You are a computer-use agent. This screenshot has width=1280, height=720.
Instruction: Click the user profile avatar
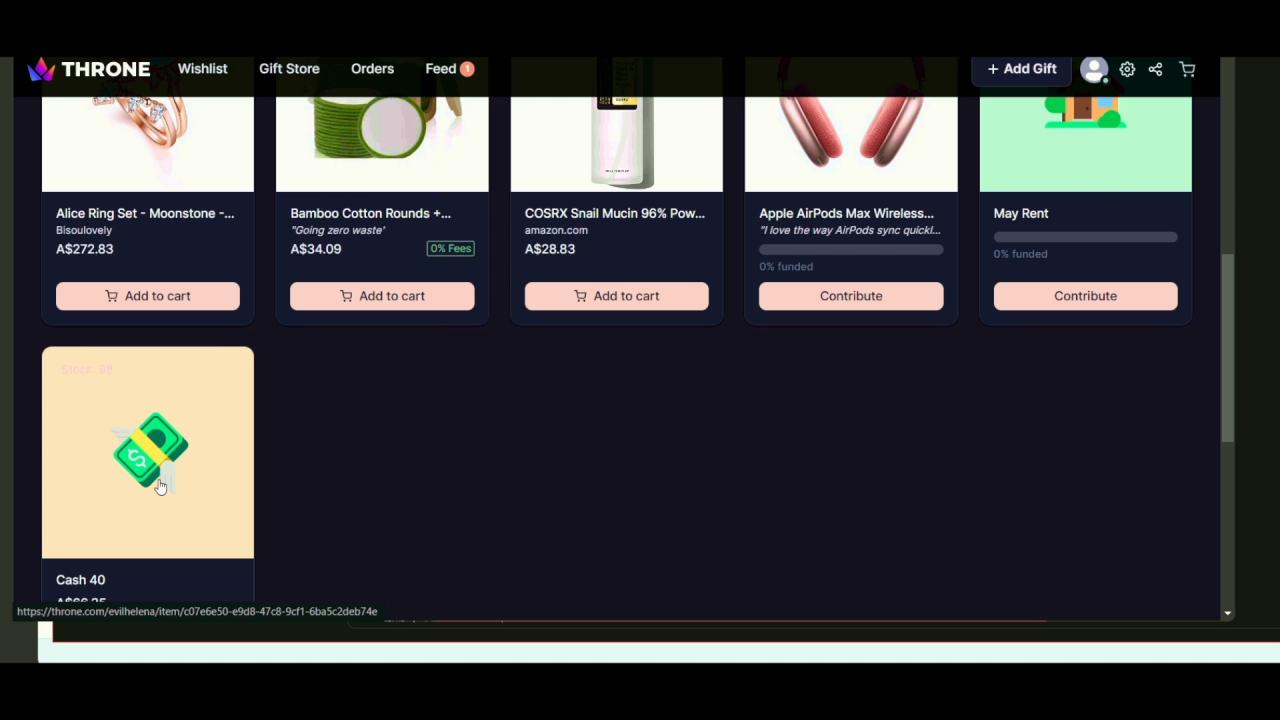(1094, 69)
